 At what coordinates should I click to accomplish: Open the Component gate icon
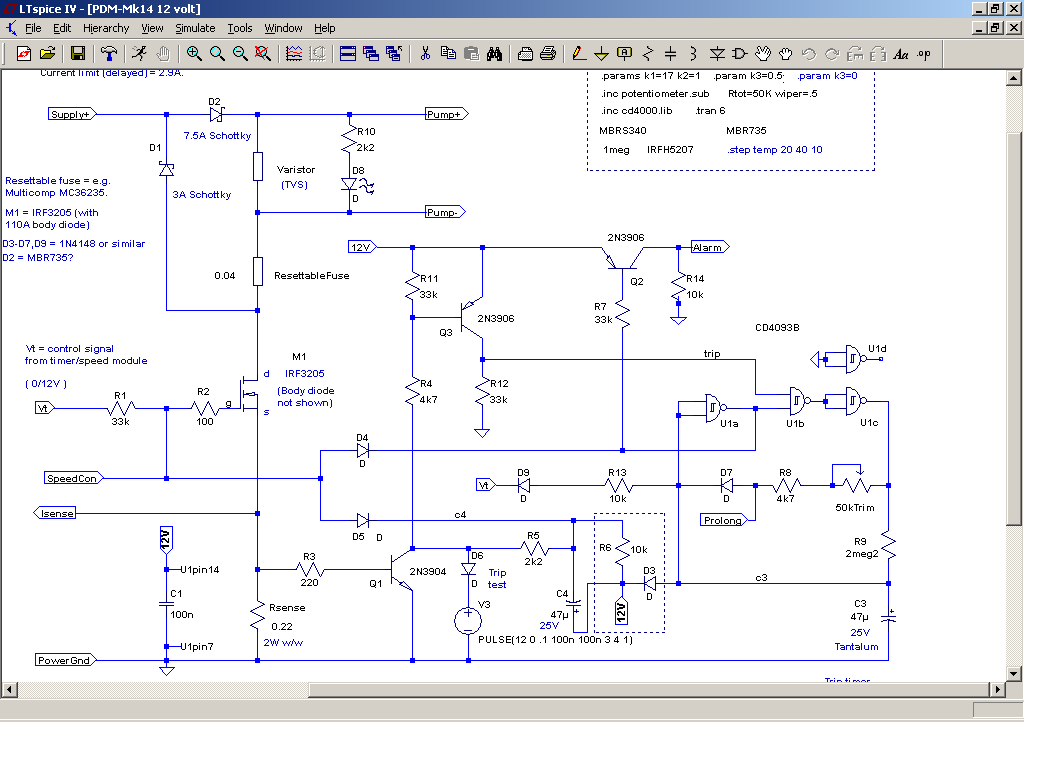click(x=740, y=54)
